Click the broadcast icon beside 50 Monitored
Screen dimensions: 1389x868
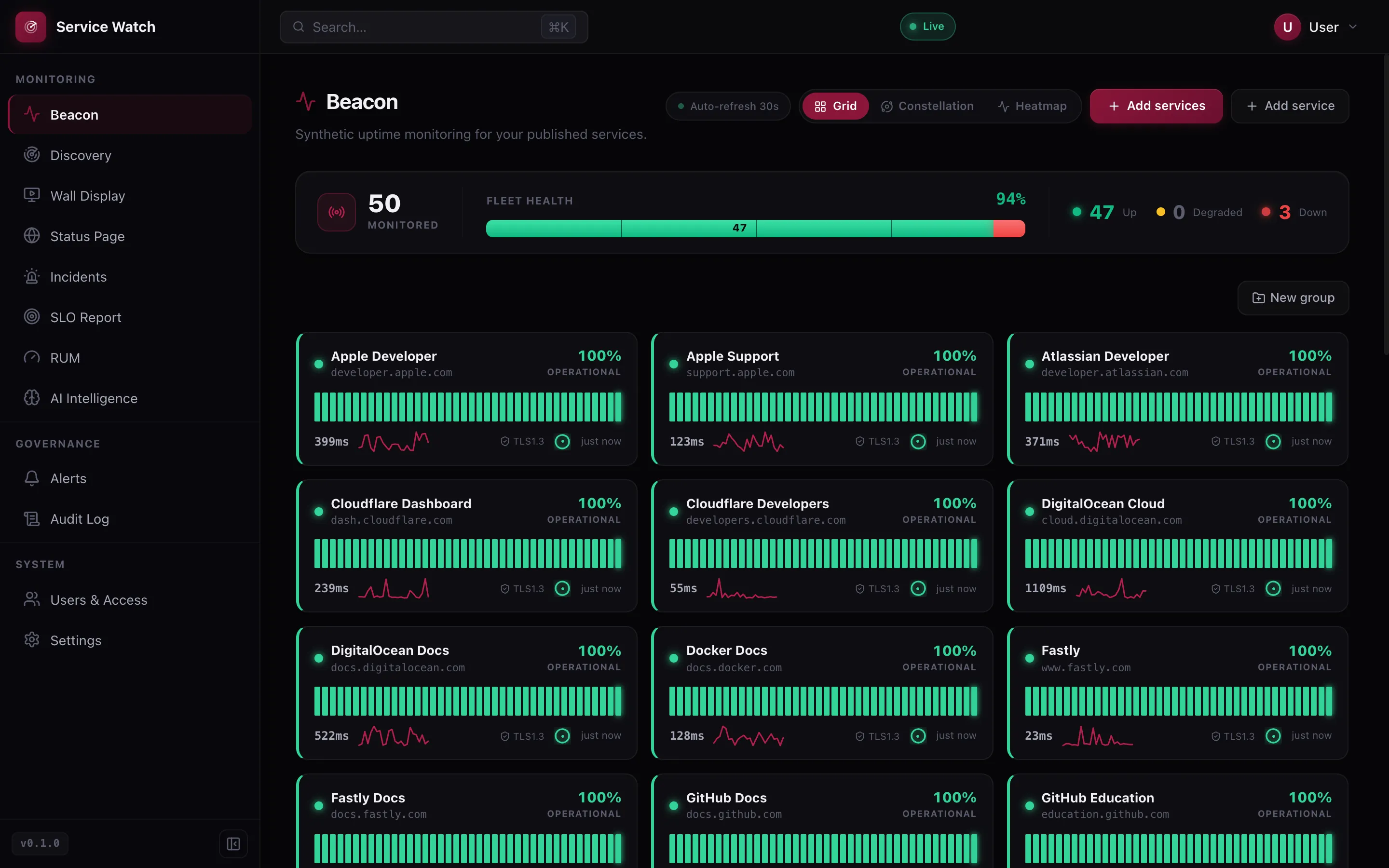[336, 212]
